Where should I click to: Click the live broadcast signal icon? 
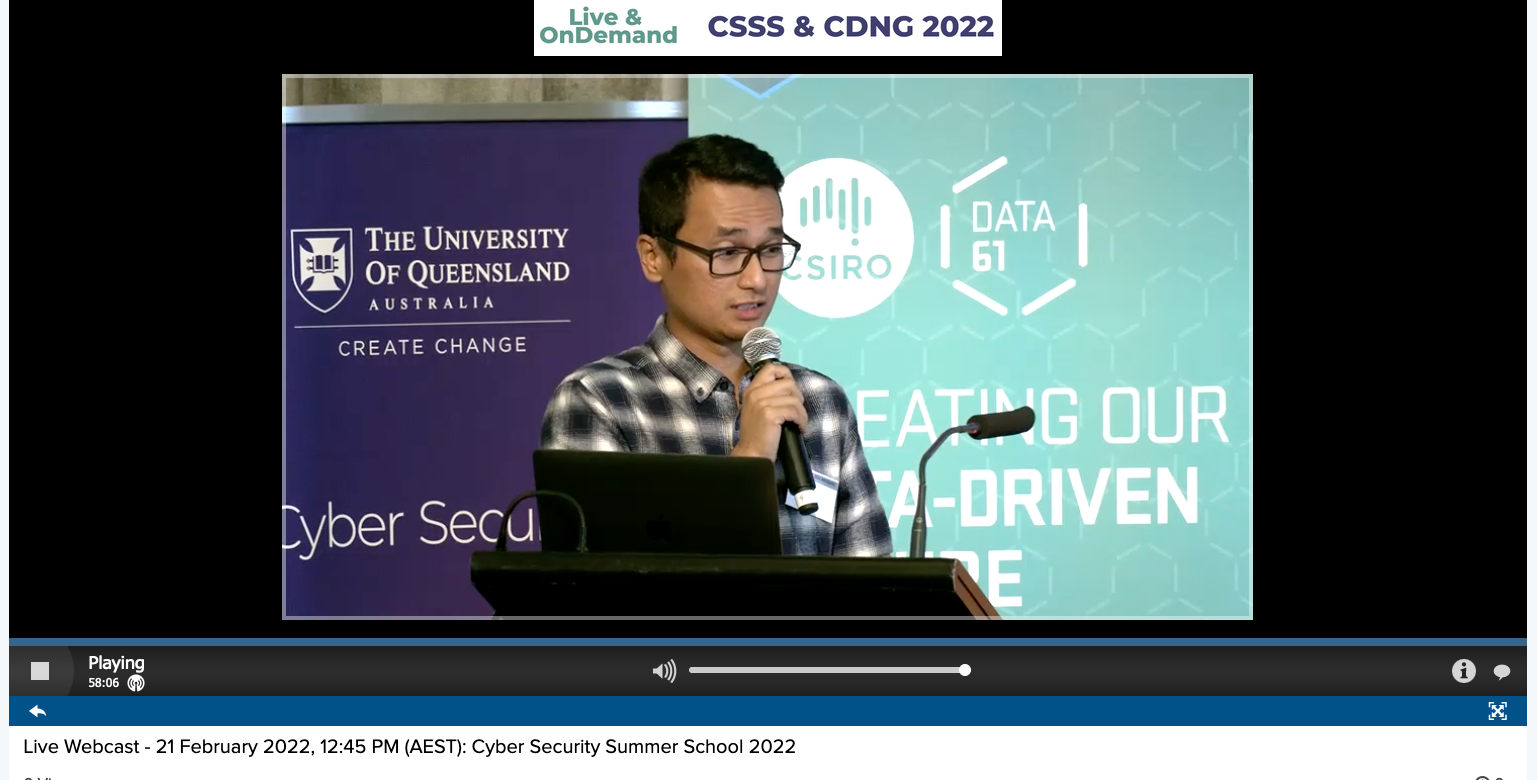tap(136, 684)
